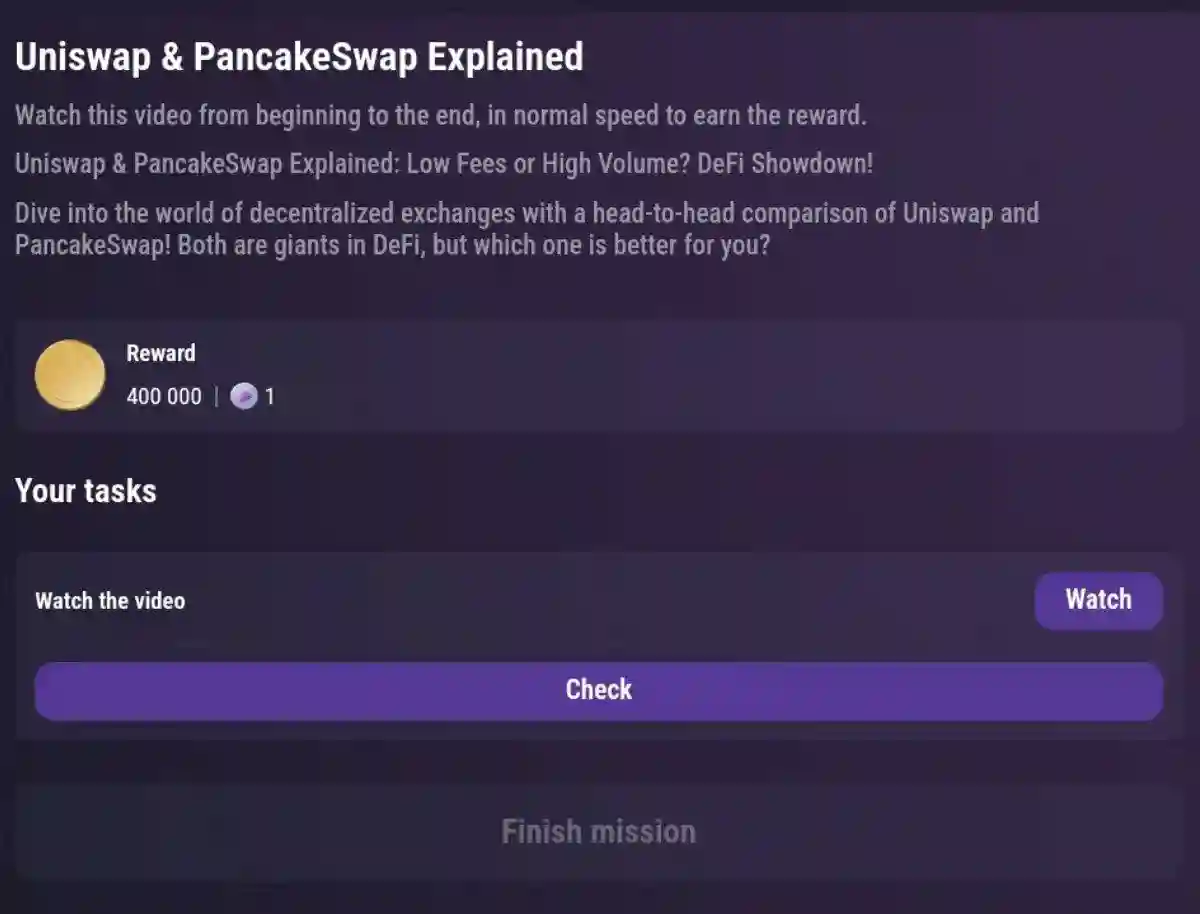Viewport: 1200px width, 914px height.
Task: Click the disabled Finish mission button
Action: point(597,831)
